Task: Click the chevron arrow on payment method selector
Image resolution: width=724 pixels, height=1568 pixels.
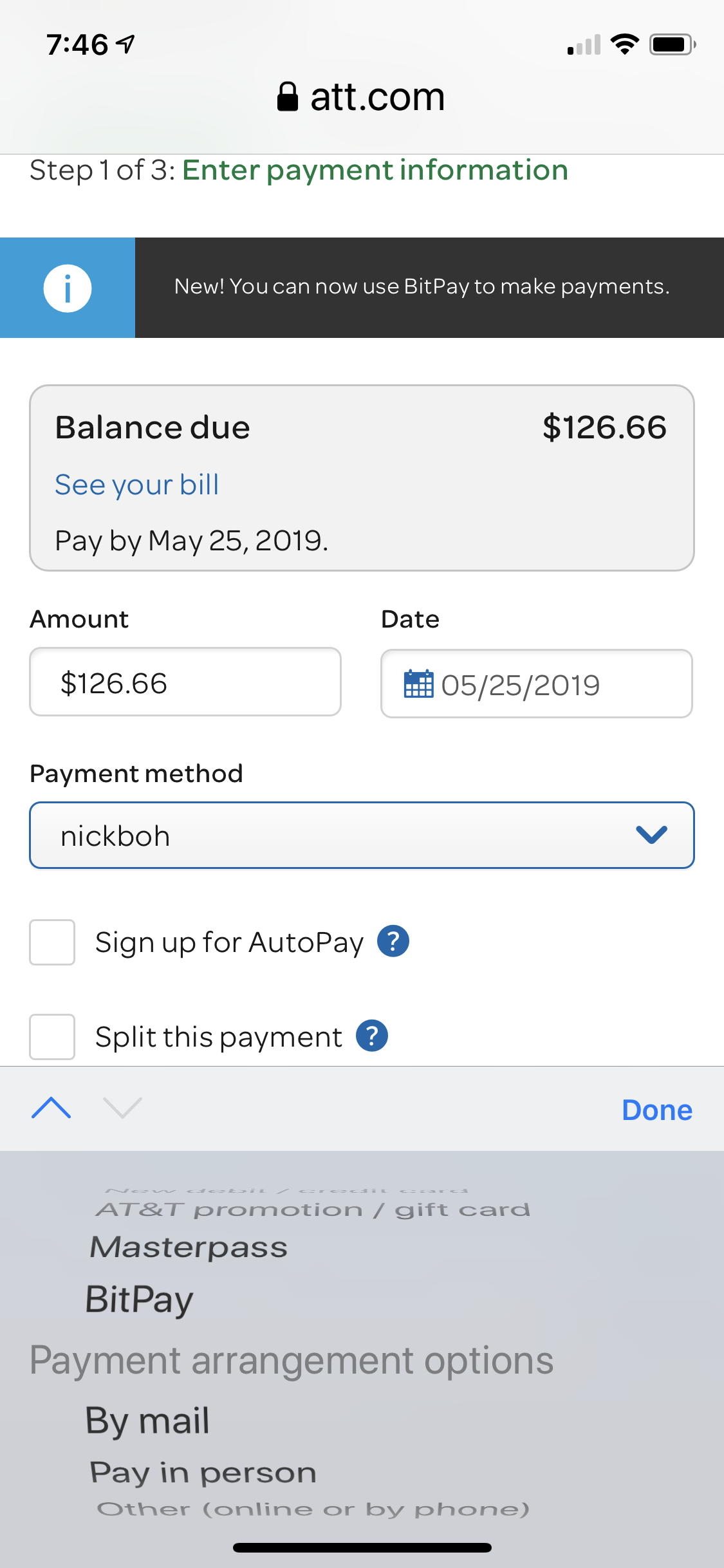Action: [x=651, y=835]
